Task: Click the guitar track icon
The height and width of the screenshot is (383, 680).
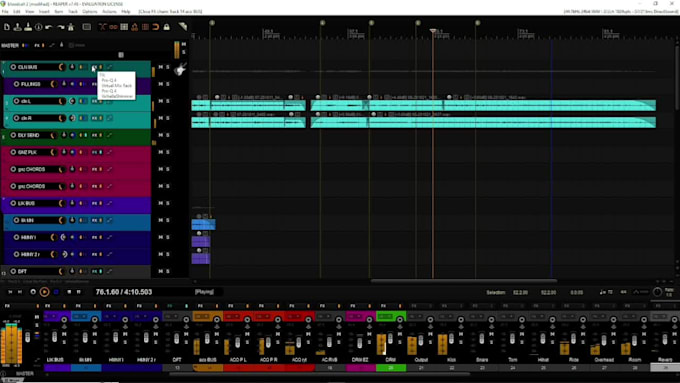Action: tap(180, 69)
